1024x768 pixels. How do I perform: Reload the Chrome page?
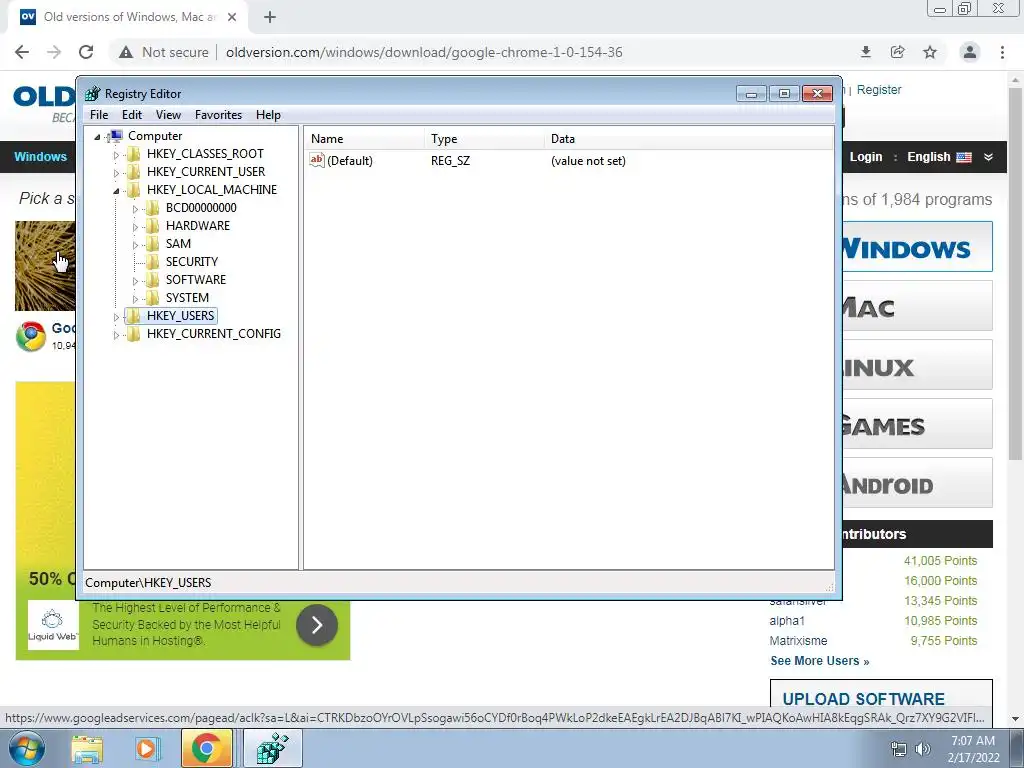pos(86,52)
